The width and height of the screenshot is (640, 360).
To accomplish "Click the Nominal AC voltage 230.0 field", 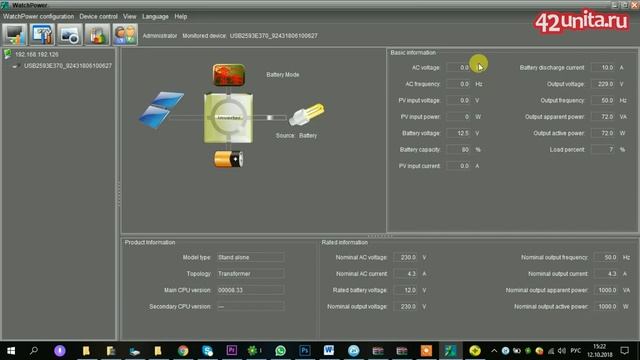I will pyautogui.click(x=405, y=258).
